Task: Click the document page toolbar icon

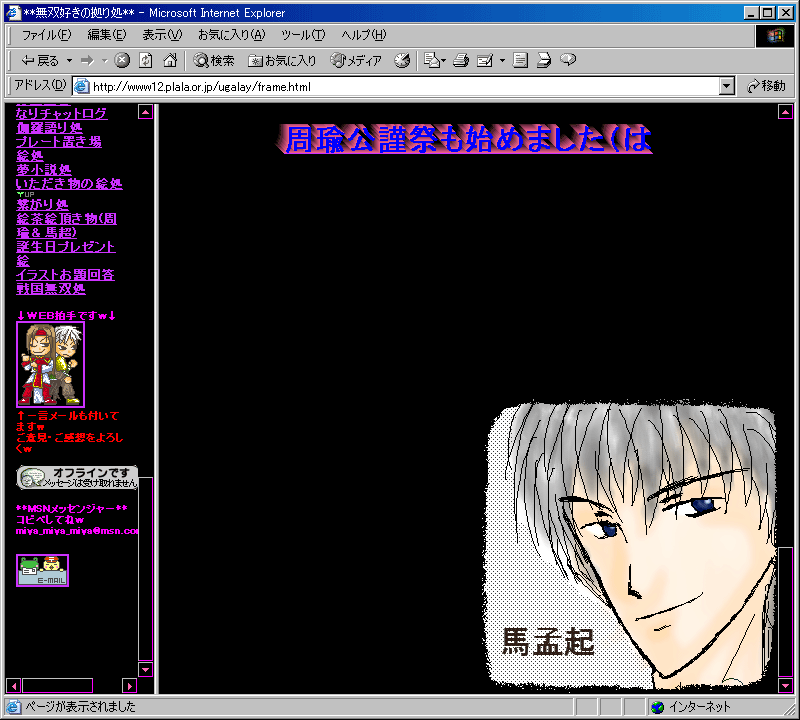Action: click(520, 61)
